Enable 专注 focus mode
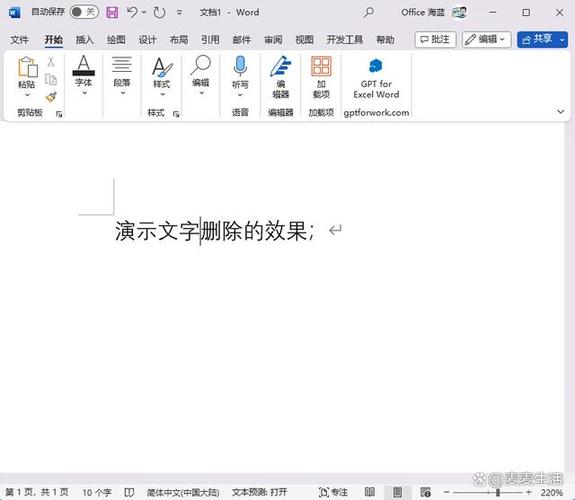 click(x=333, y=492)
